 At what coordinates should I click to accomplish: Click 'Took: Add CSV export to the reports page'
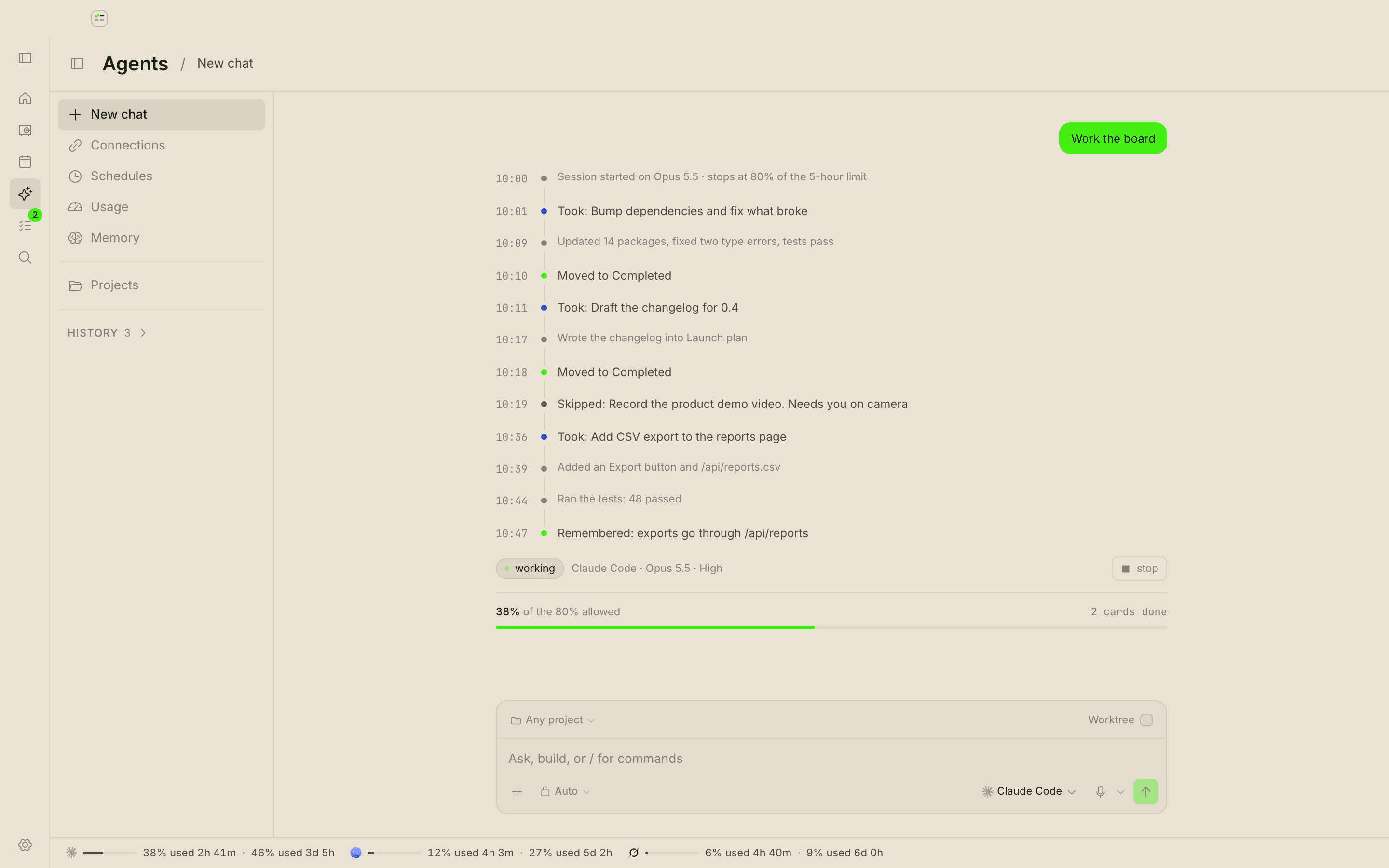(671, 437)
